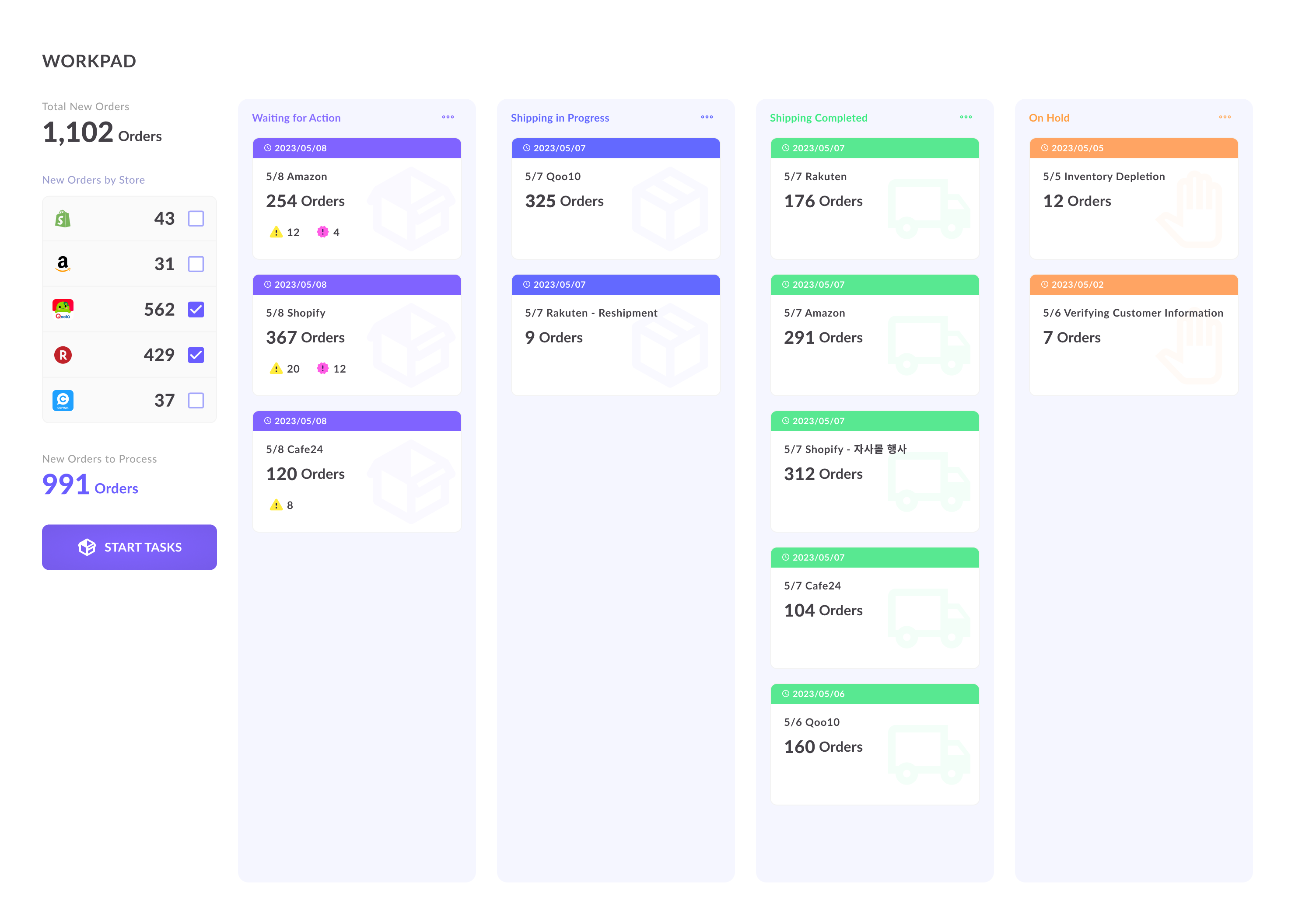Click the Amazon store logo icon
The image size is (1295, 924).
(x=63, y=263)
